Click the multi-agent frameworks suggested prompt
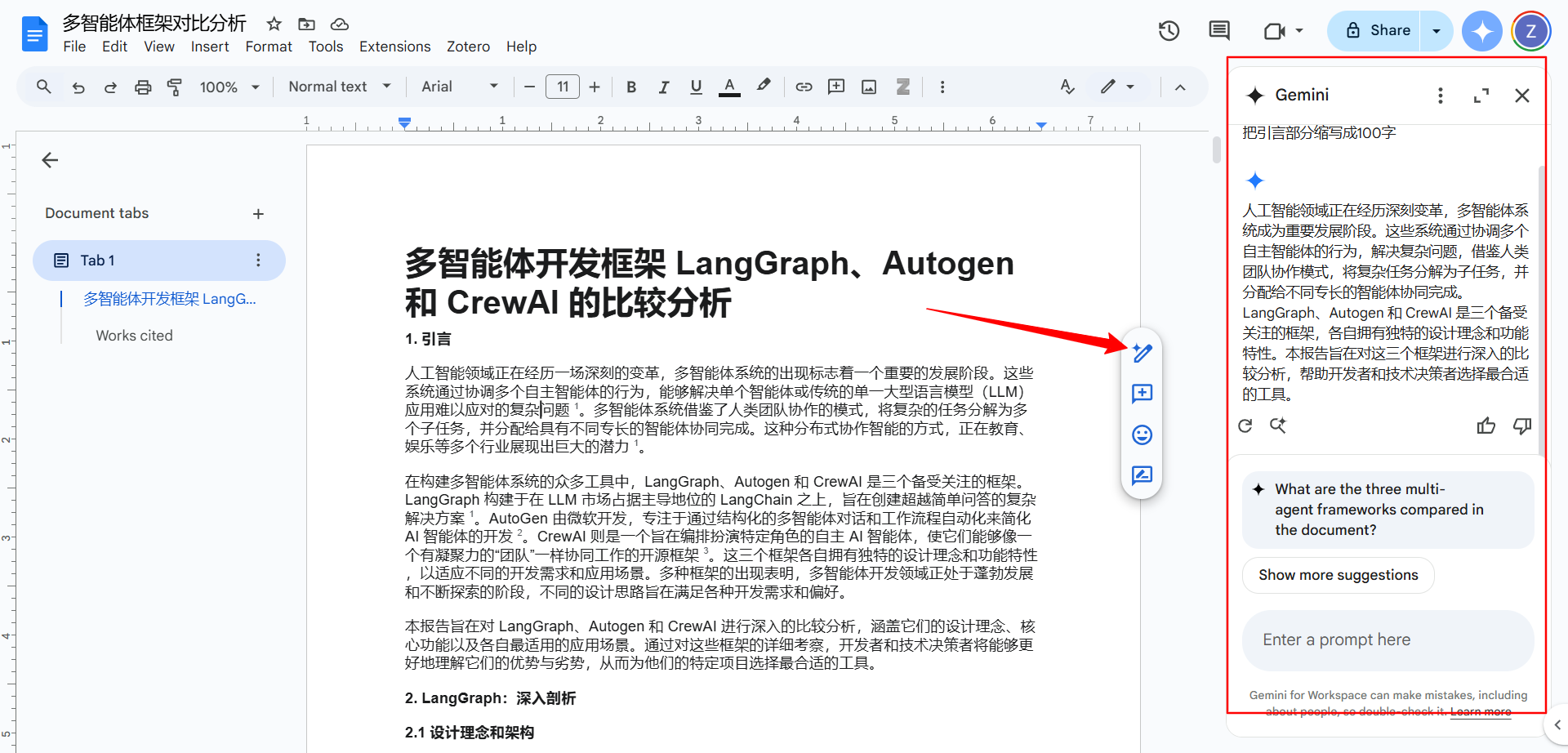Viewport: 1568px width, 753px height. point(1388,510)
